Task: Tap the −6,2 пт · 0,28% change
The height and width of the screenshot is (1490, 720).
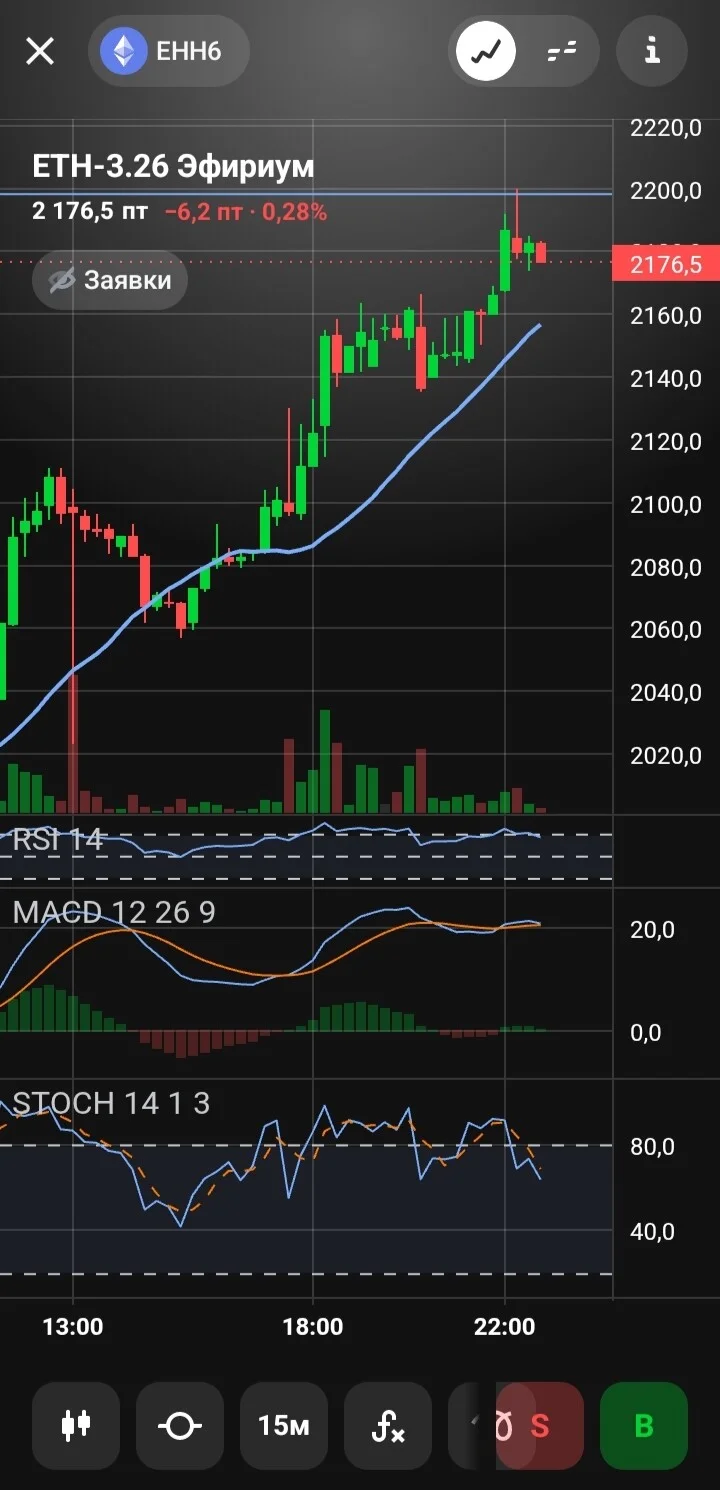Action: click(x=246, y=212)
